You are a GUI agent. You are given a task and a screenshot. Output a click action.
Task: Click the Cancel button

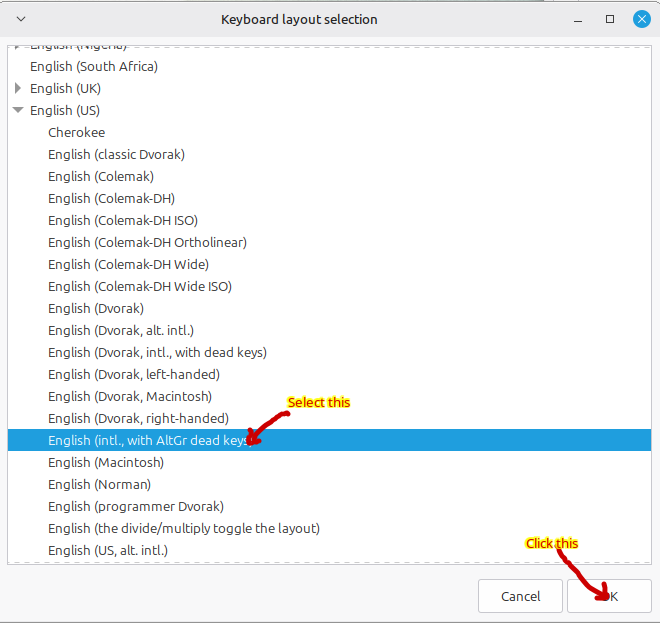click(520, 596)
